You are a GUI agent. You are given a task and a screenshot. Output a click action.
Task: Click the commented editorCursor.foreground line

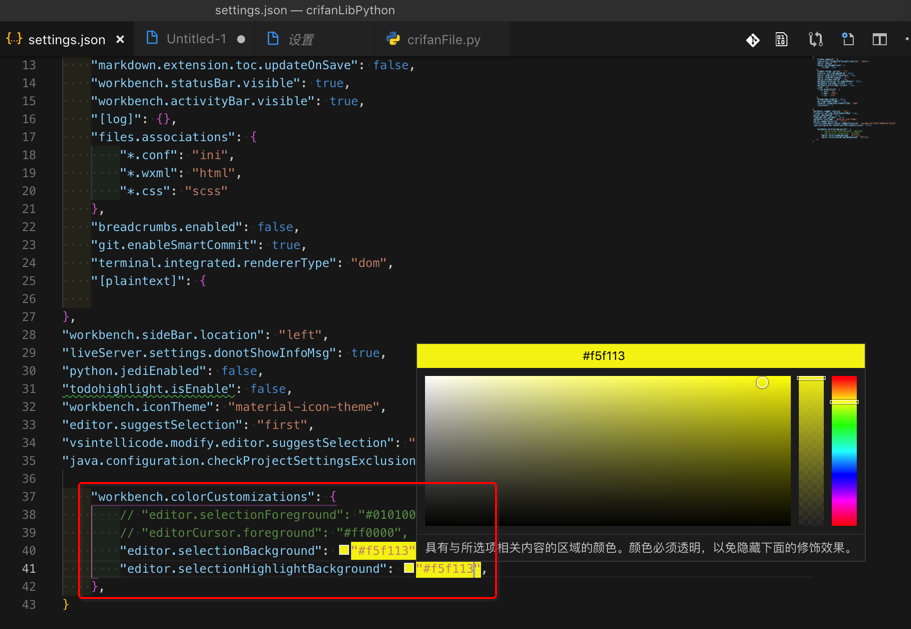[x=264, y=533]
